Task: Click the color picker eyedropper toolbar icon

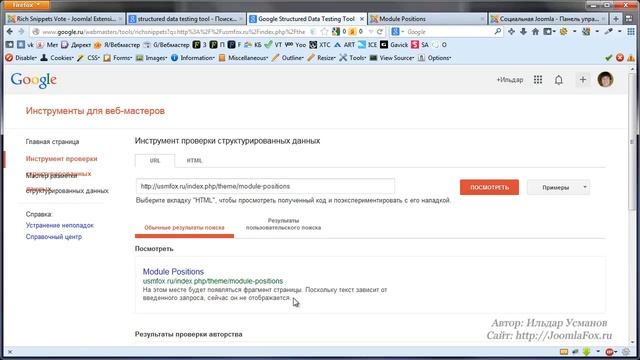Action: point(609,31)
